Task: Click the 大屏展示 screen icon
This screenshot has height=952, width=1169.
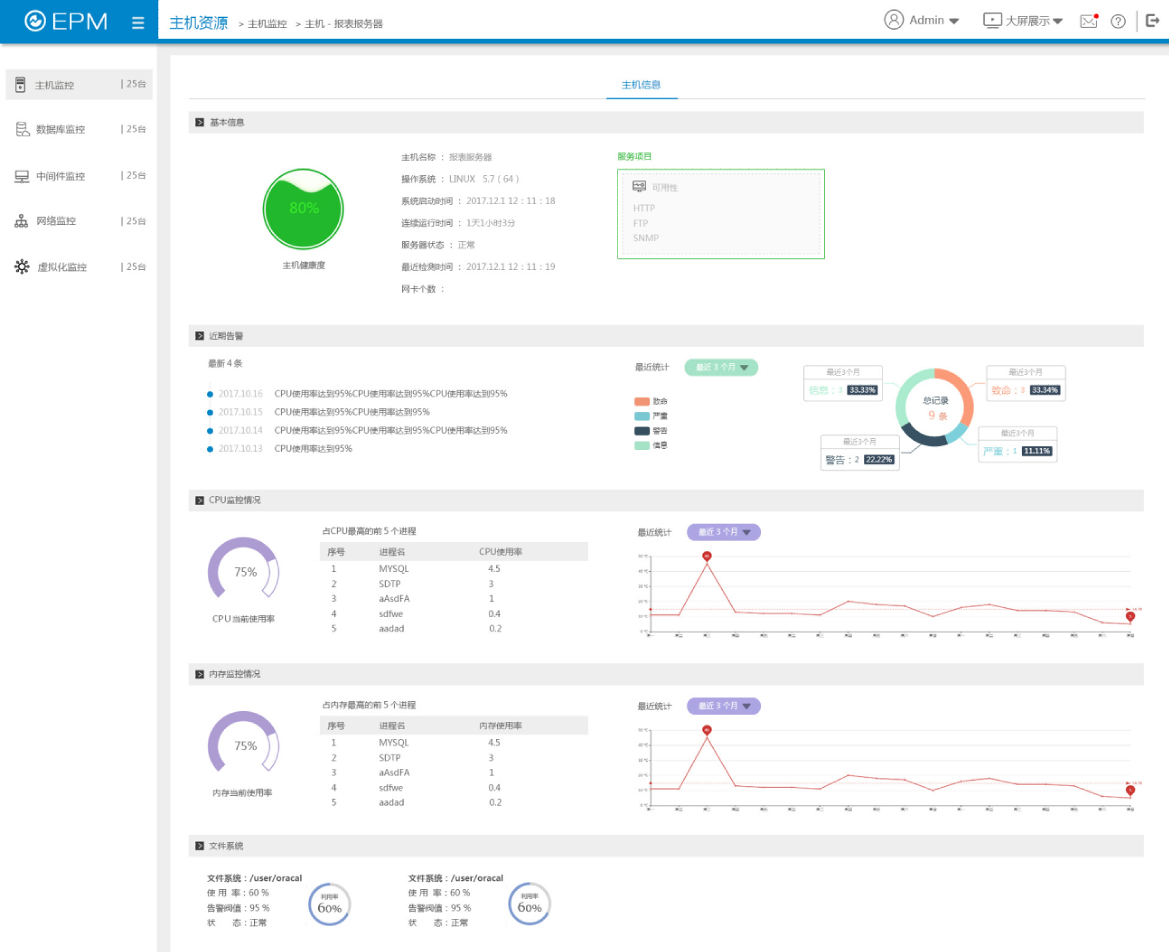Action: (992, 20)
